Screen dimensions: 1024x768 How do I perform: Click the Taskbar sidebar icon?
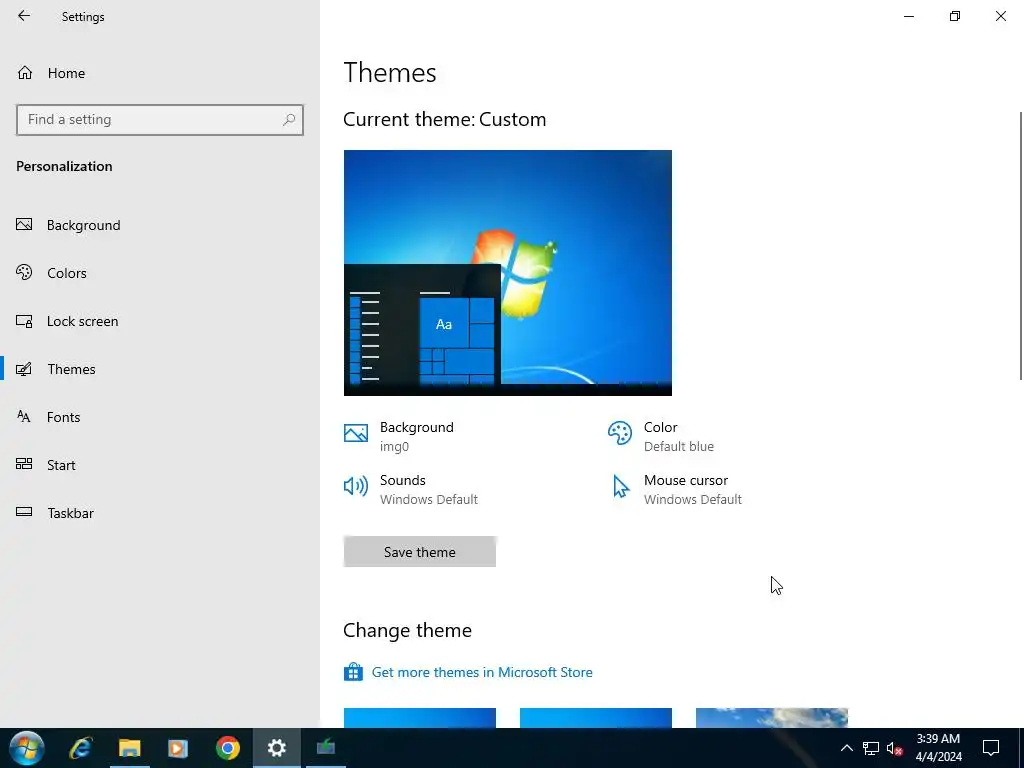(x=24, y=512)
